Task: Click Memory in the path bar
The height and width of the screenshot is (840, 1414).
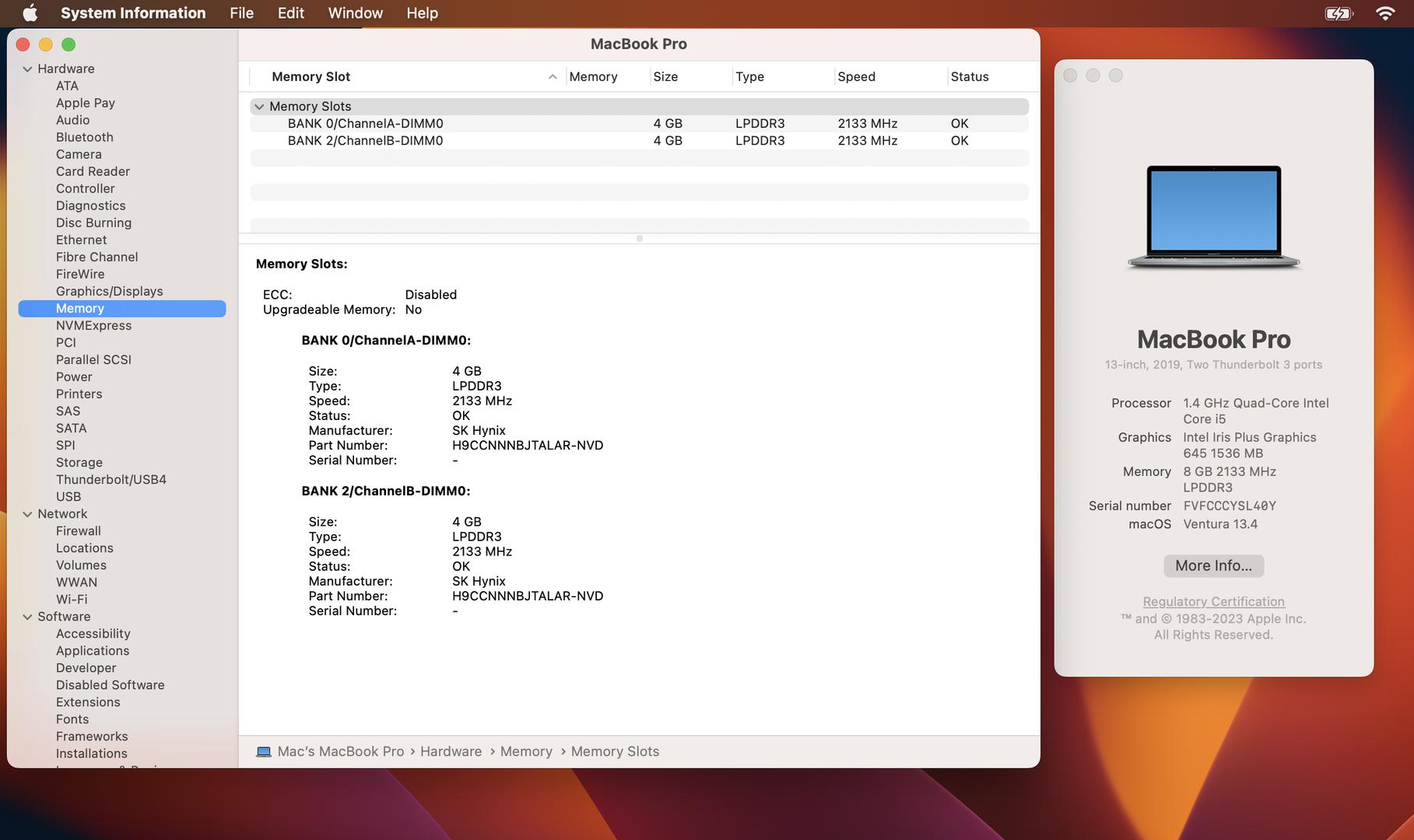Action: pos(526,751)
